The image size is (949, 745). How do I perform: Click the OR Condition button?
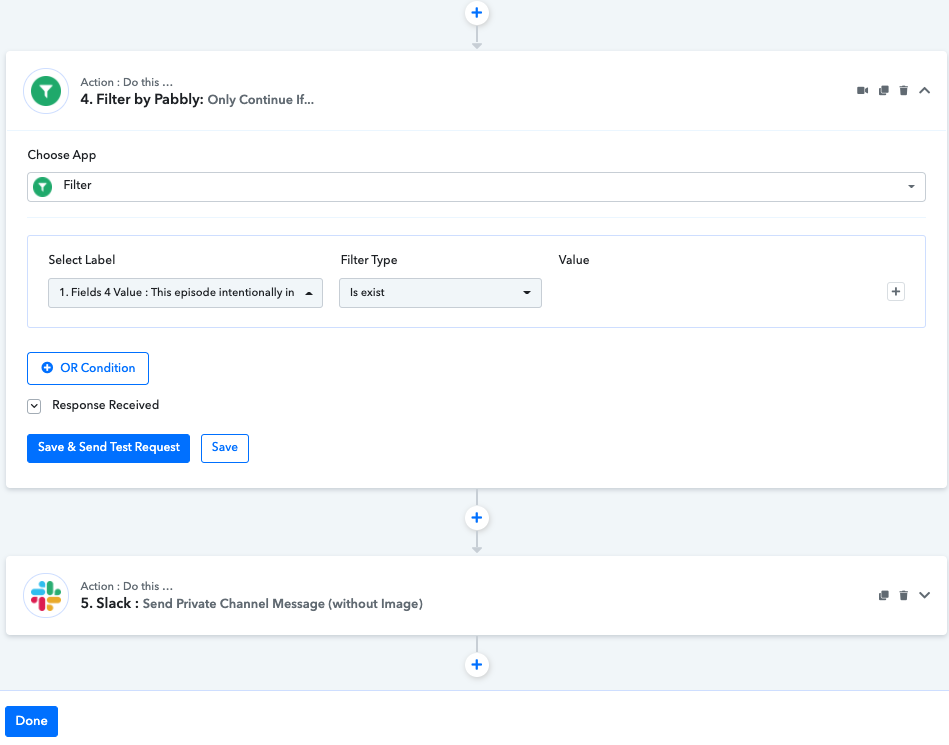[x=88, y=368]
